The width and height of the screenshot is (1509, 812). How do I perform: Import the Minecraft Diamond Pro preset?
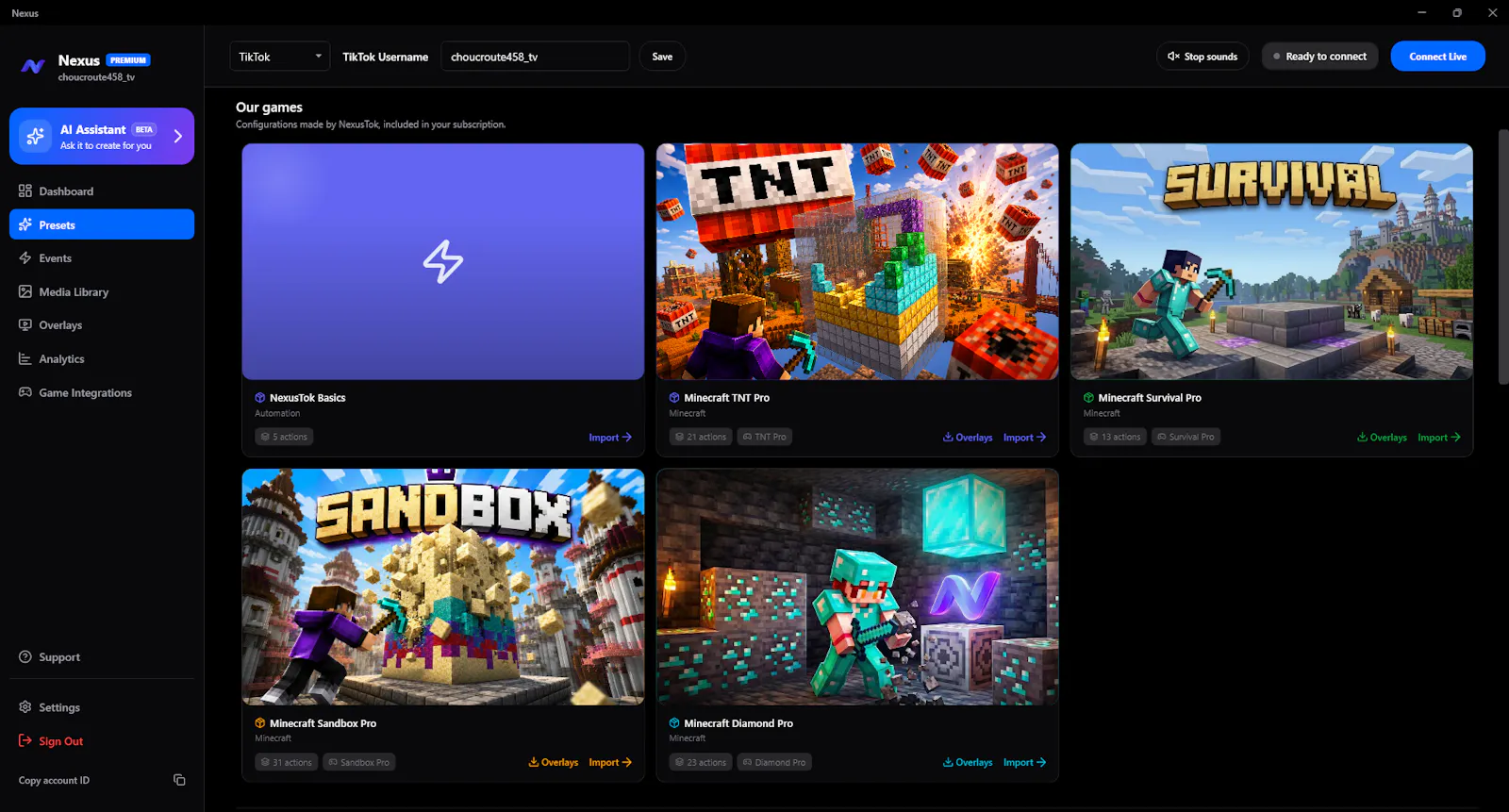pos(1024,762)
